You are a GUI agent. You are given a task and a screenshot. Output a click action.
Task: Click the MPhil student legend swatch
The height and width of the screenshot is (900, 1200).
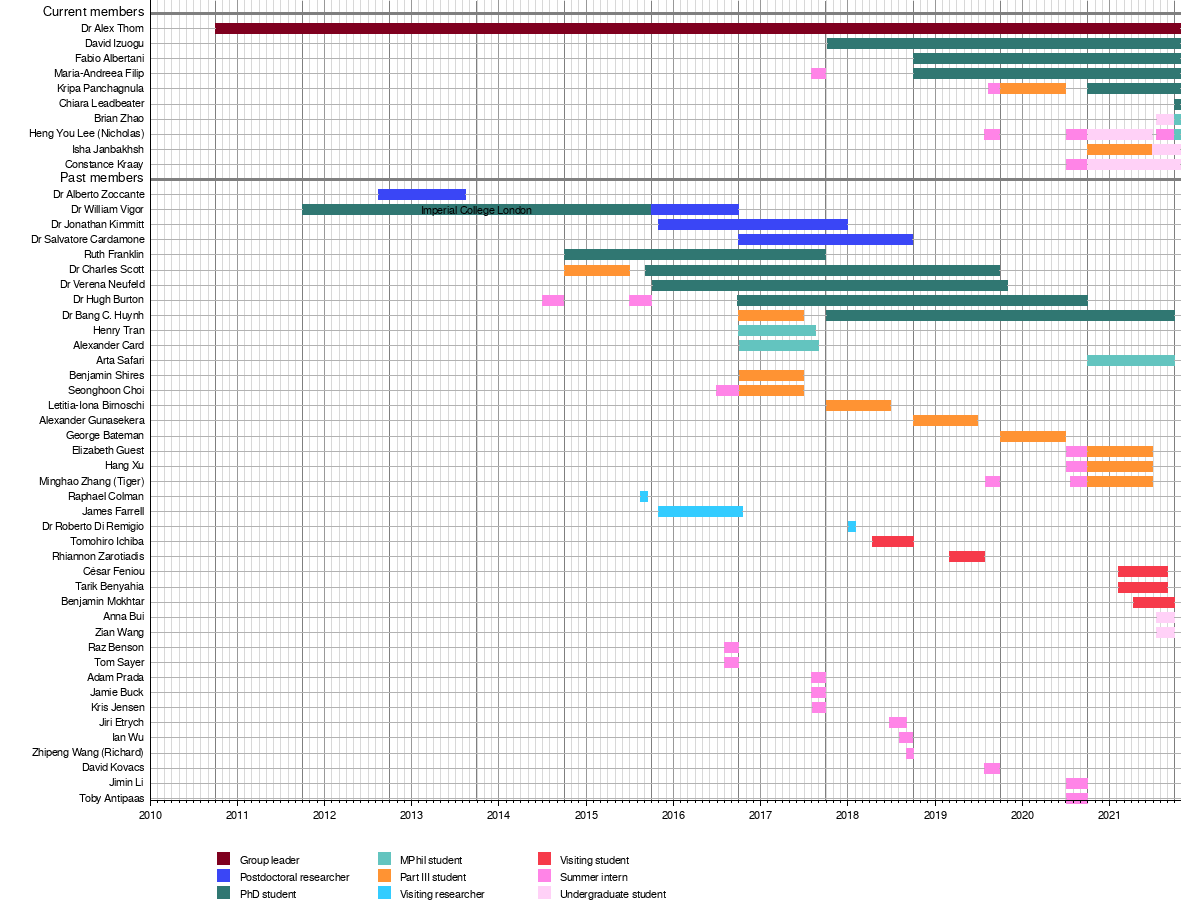click(384, 859)
